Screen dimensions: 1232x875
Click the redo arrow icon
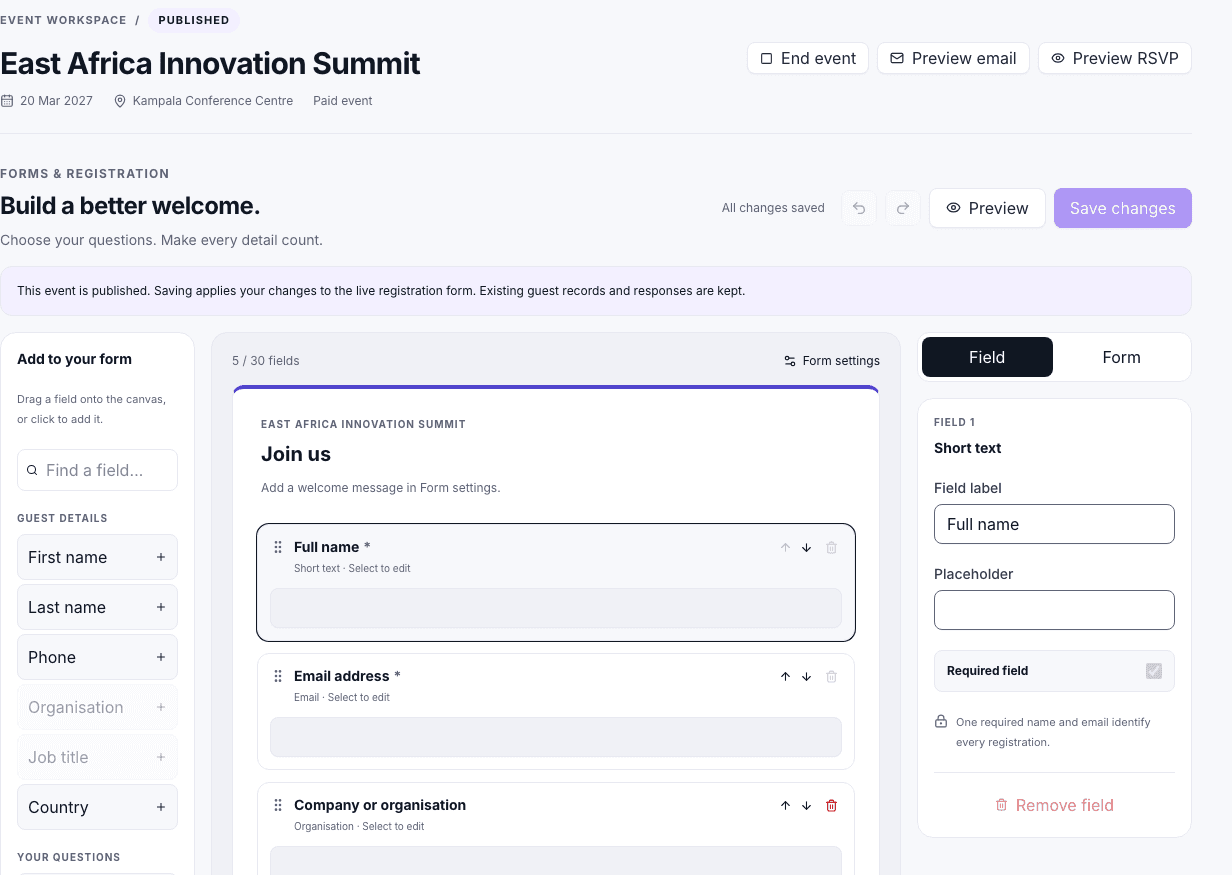point(903,208)
